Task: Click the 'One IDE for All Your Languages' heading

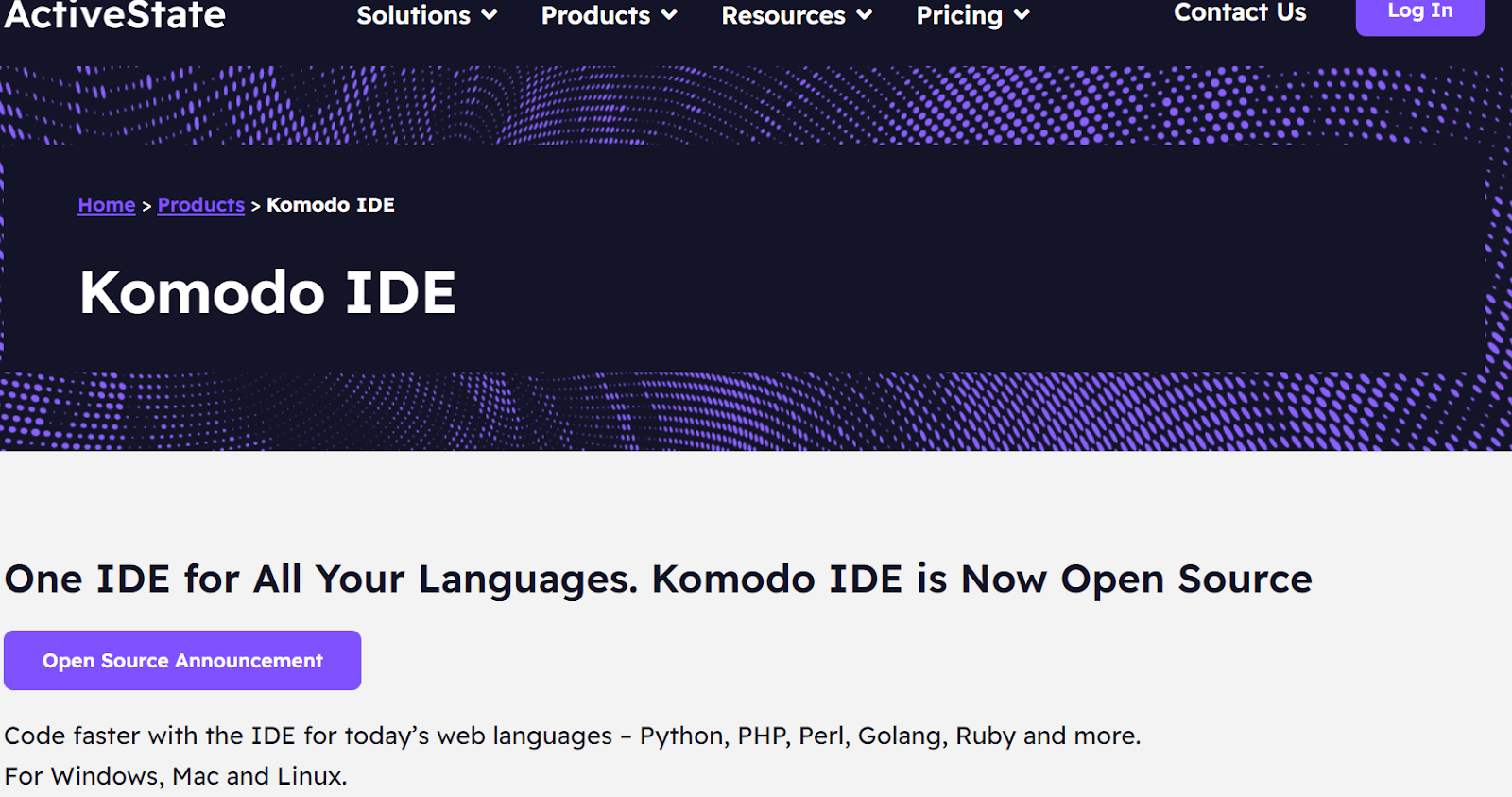Action: click(659, 579)
